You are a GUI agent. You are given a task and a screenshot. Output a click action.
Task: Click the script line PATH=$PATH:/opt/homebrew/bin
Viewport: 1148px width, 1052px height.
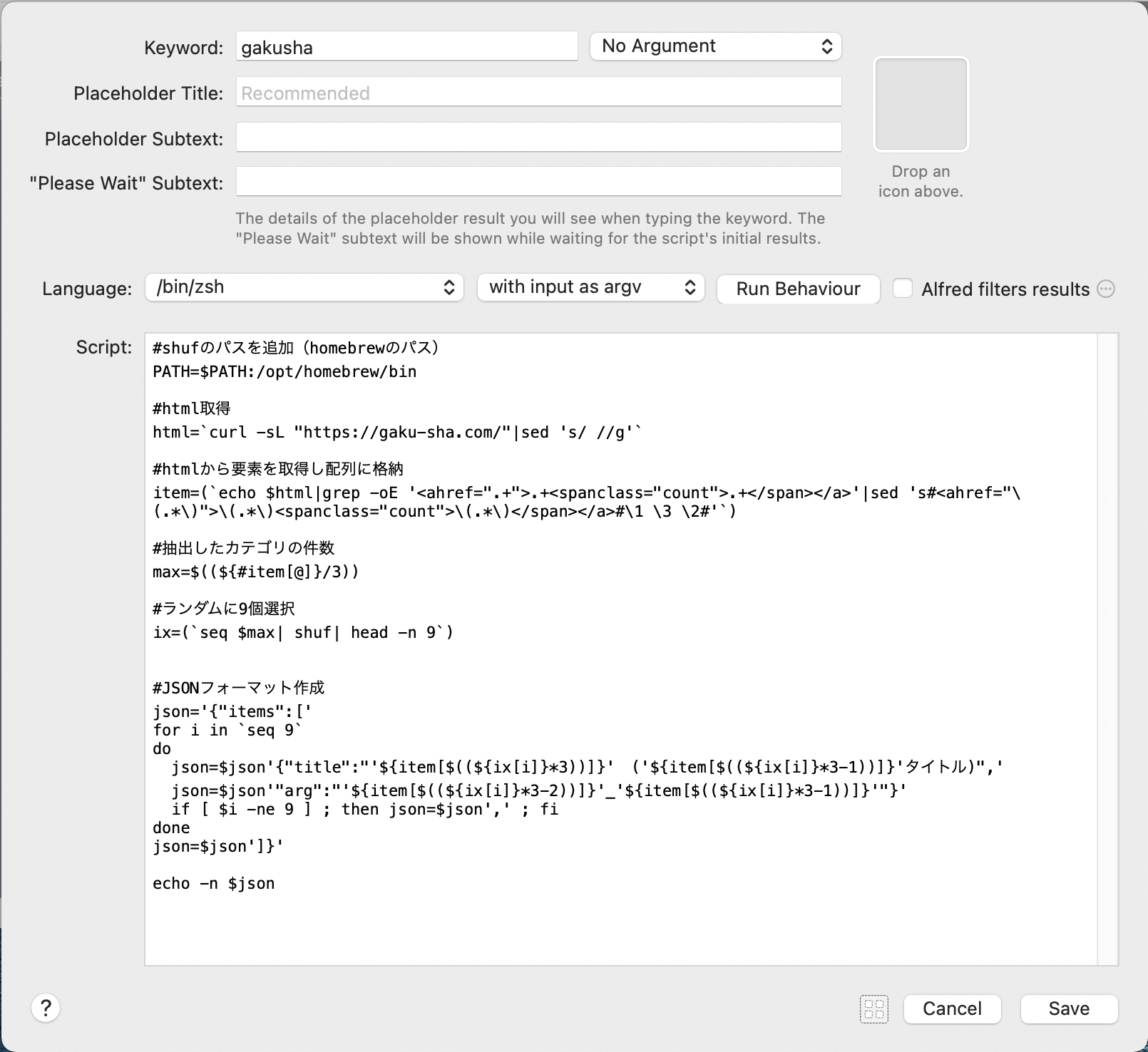coord(285,371)
